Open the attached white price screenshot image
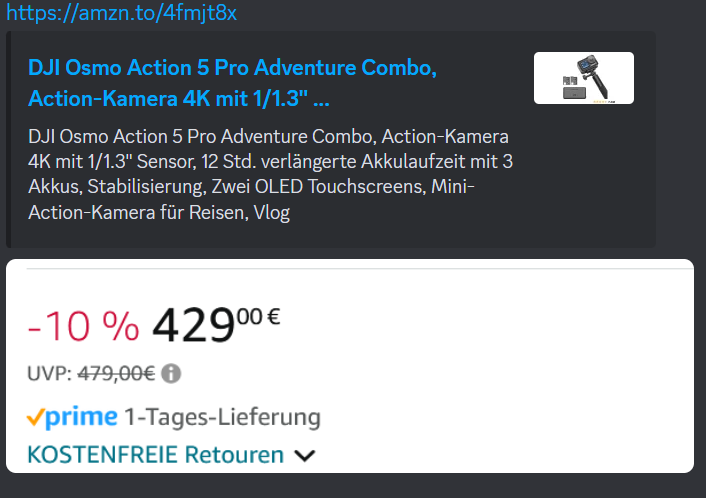This screenshot has width=706, height=498. (350, 366)
